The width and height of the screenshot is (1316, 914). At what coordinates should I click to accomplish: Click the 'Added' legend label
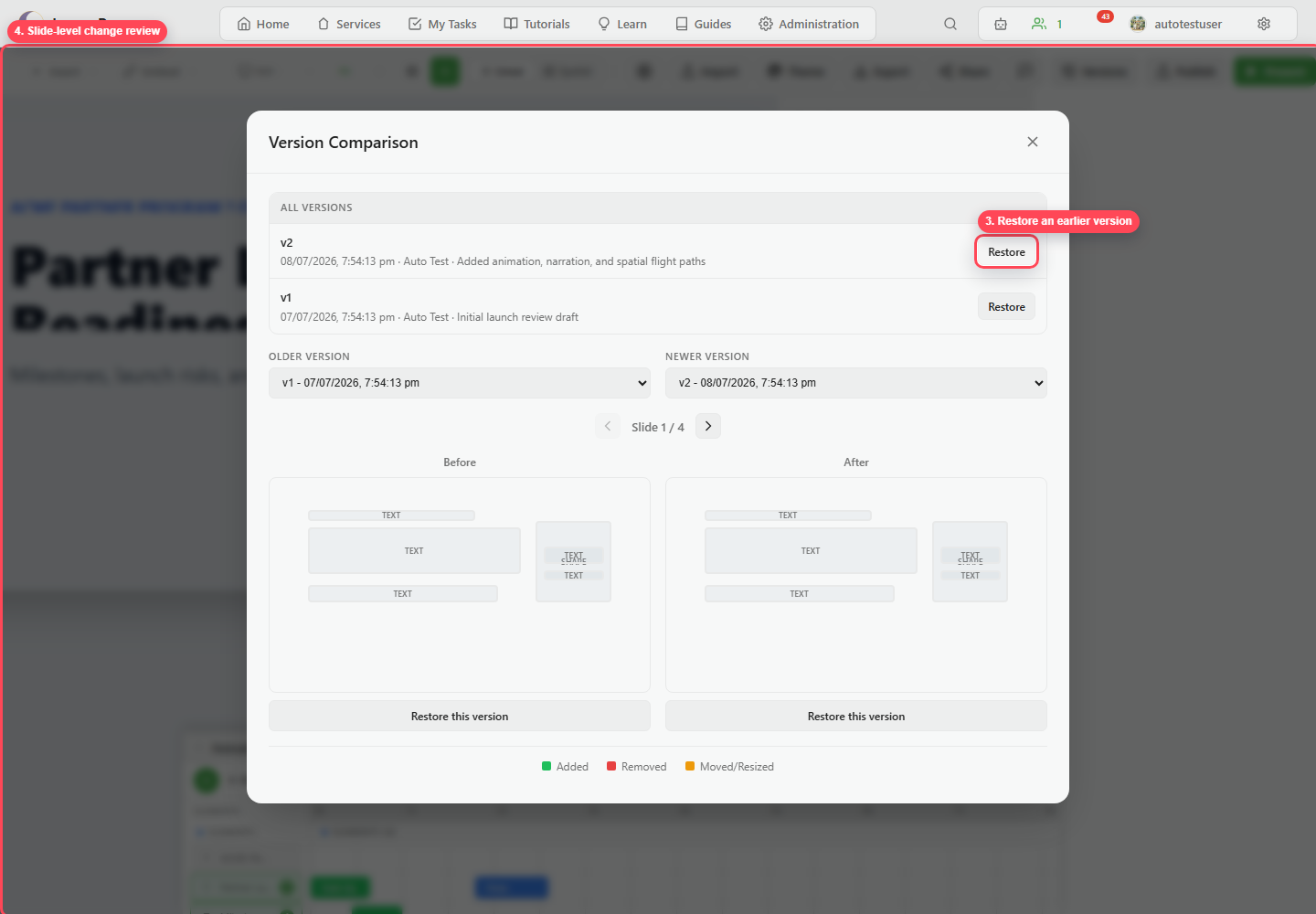[x=572, y=767]
